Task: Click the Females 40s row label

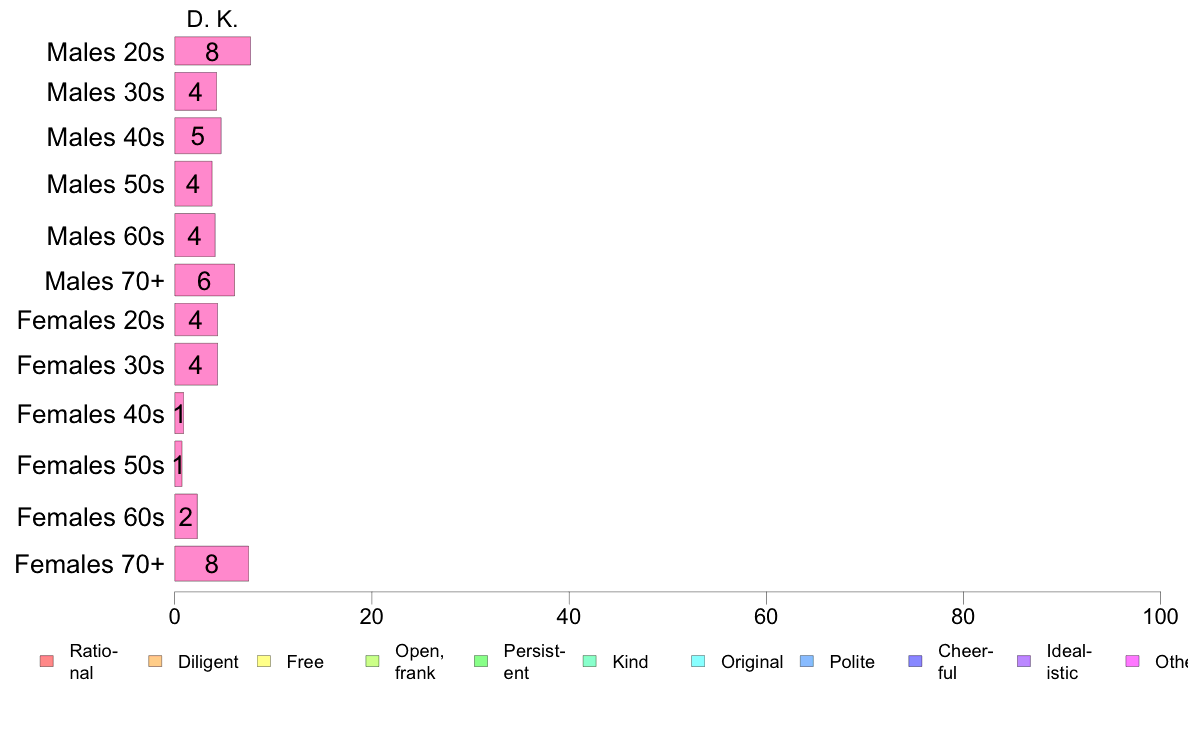Action: click(x=90, y=415)
